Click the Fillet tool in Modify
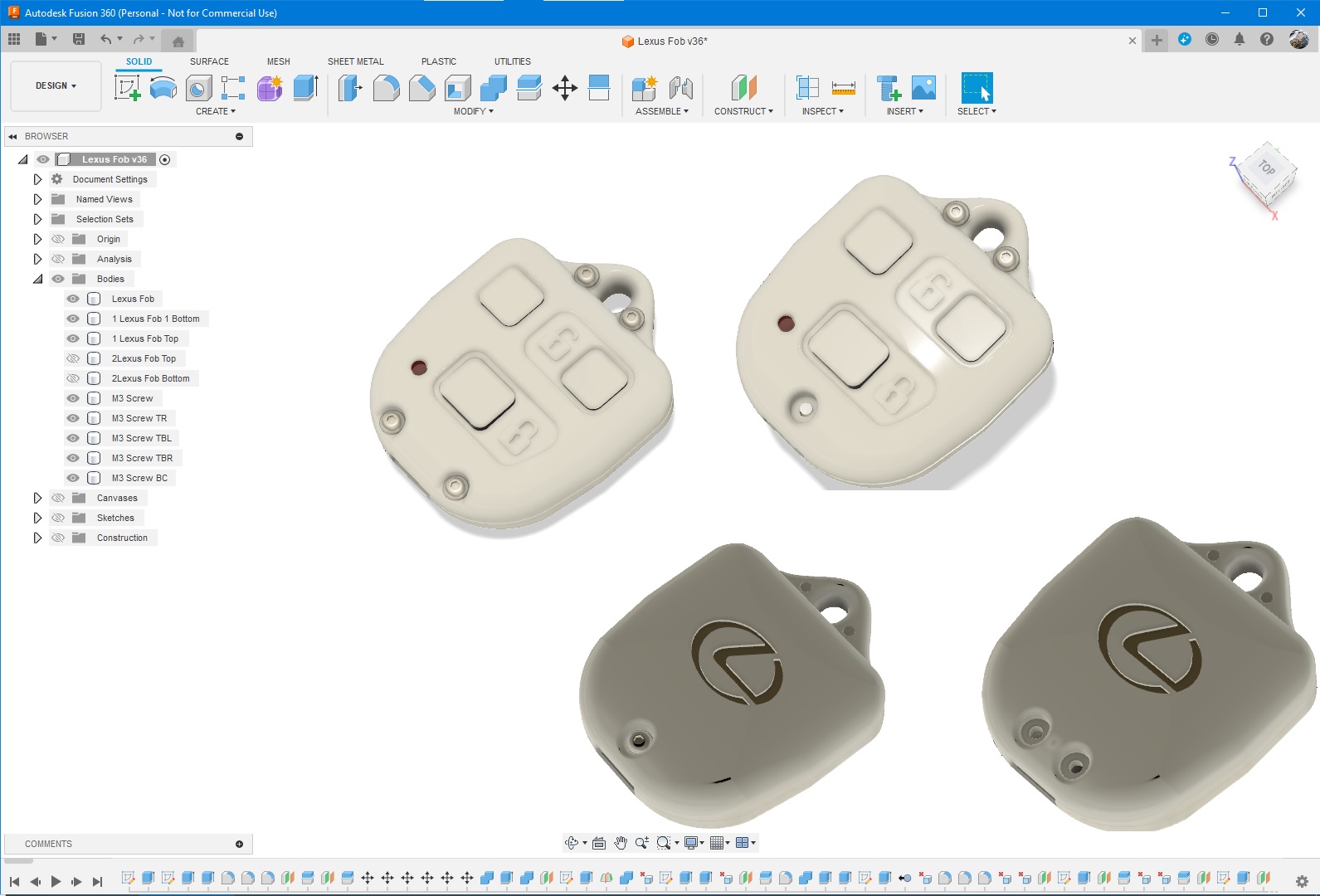This screenshot has height=896, width=1320. coord(386,87)
